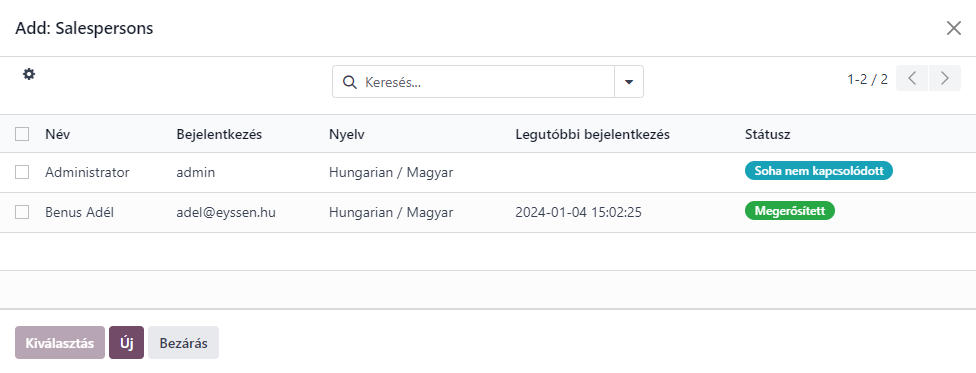Check the Administrator row checkbox
976x373 pixels.
coord(22,172)
